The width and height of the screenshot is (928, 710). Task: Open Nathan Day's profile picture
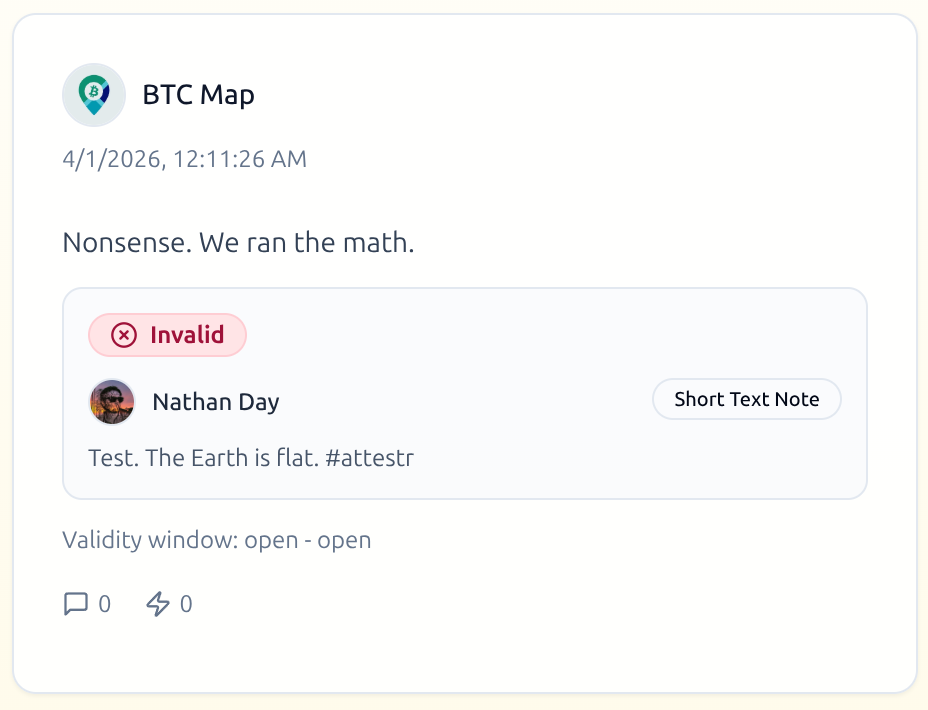(112, 402)
